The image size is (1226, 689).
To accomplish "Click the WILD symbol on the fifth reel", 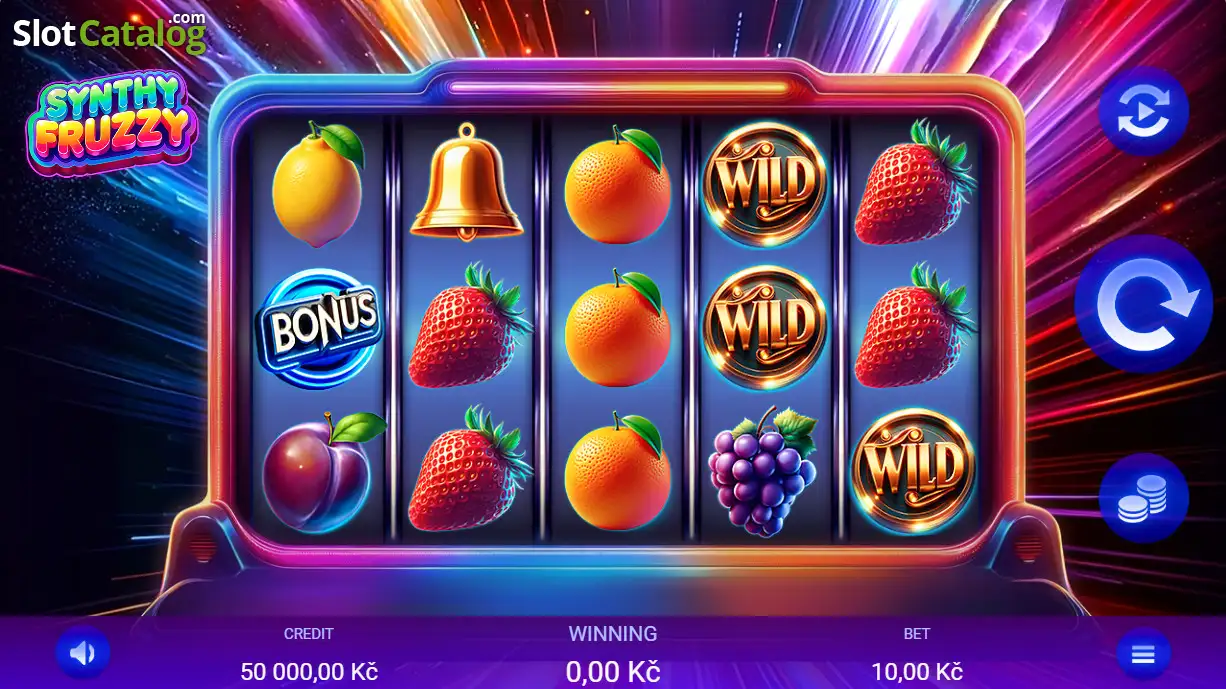I will click(912, 469).
